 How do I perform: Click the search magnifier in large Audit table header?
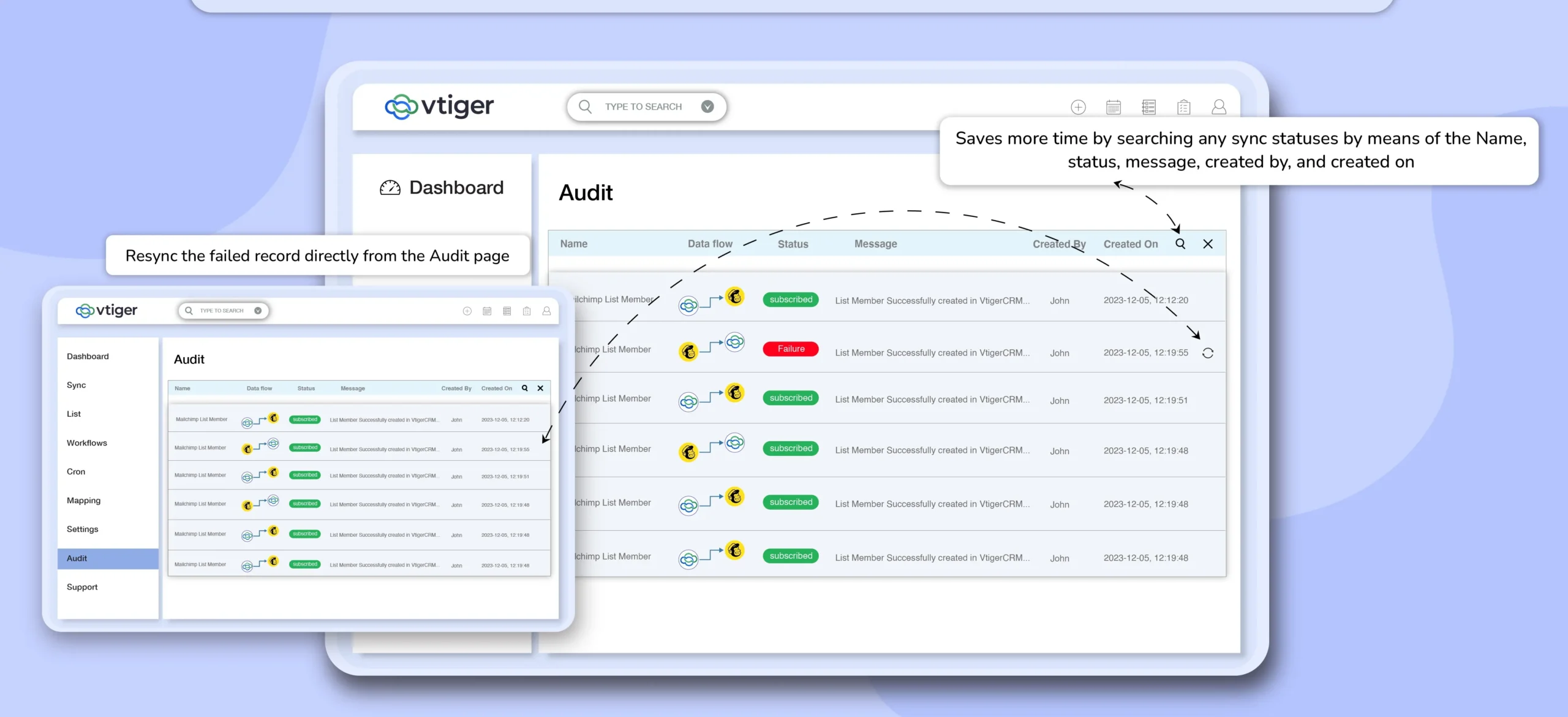tap(1180, 244)
